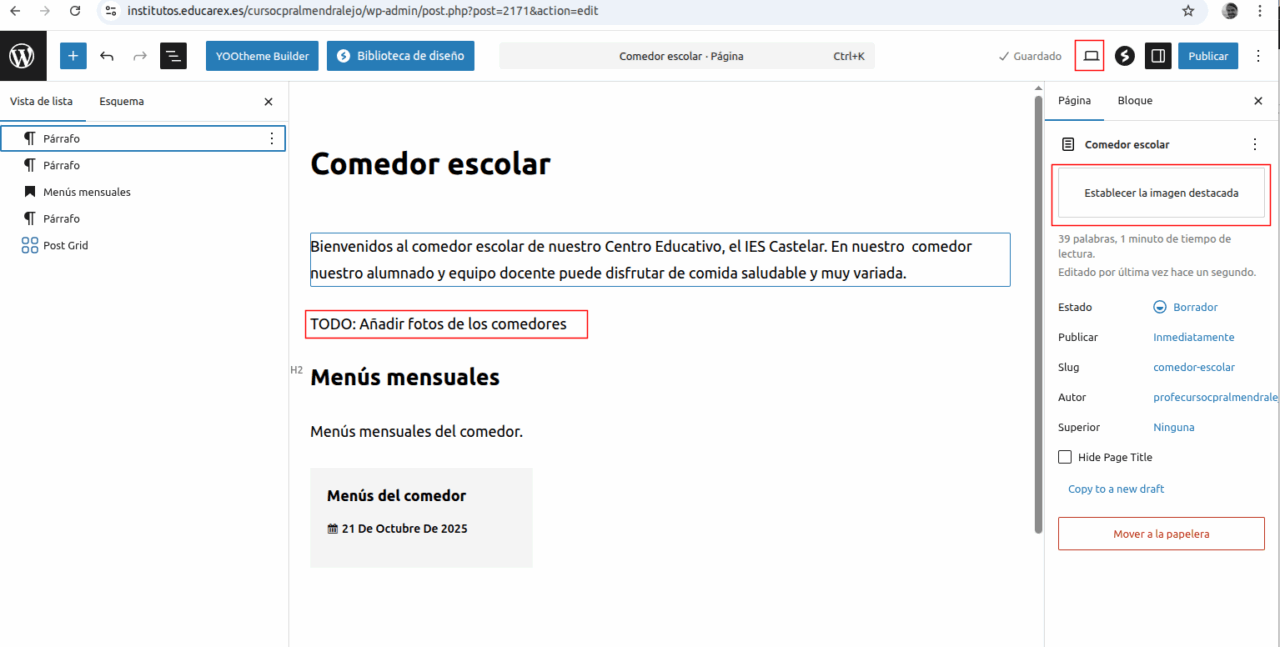Click Establecer la imagen destacada

pos(1160,193)
